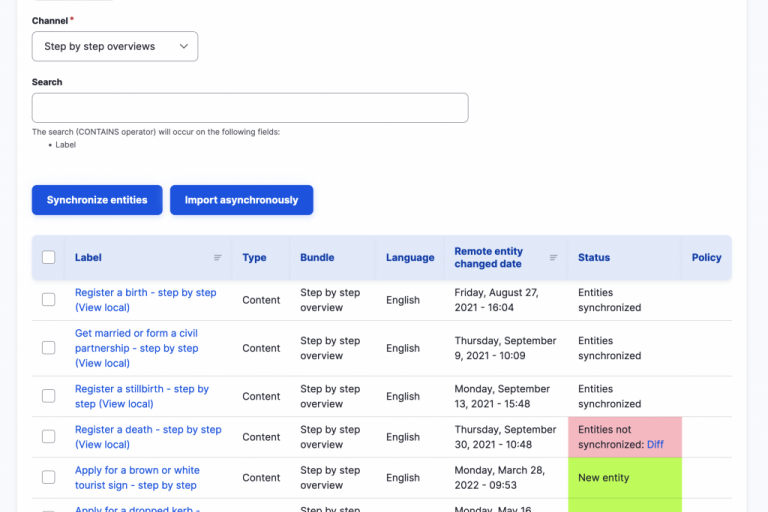Screen dimensions: 768x512
Task: Toggle the select-all checkbox in table header
Action: coord(48,258)
